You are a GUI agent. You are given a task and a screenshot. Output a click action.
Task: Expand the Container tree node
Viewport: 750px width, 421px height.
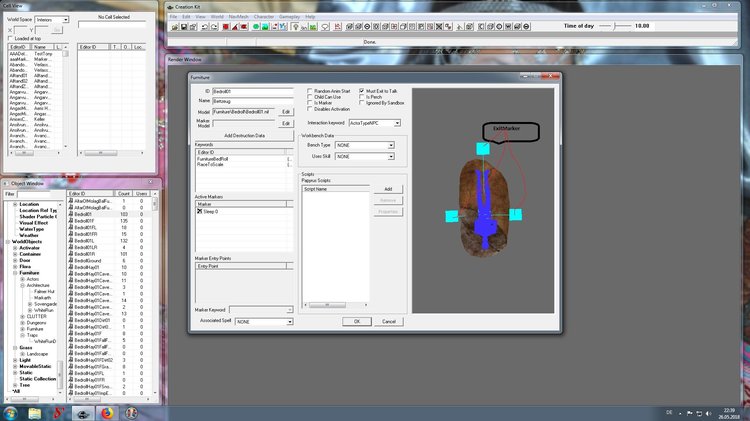[x=15, y=254]
